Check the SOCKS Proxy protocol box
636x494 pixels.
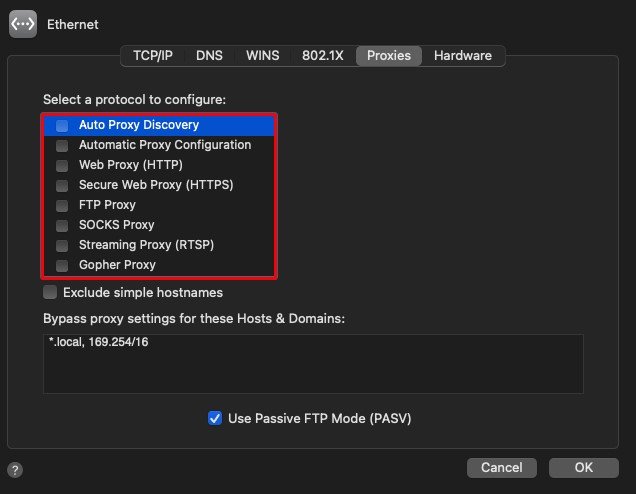click(62, 225)
